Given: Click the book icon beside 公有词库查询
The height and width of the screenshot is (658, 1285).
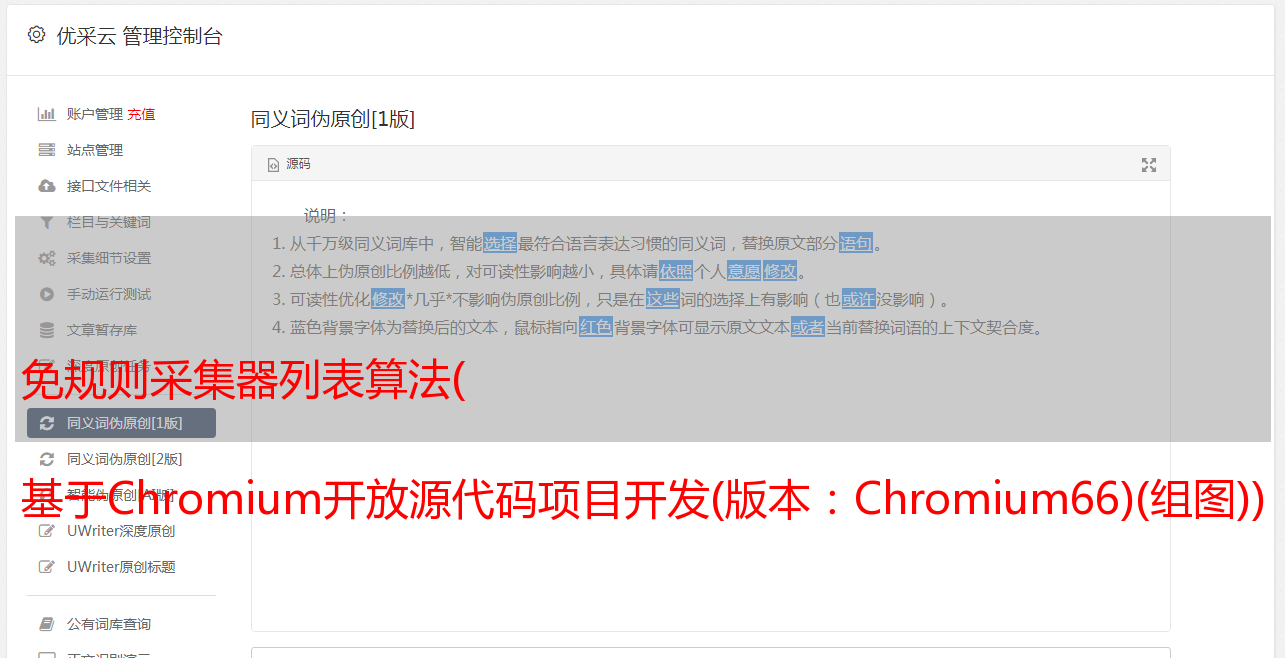Looking at the screenshot, I should click(46, 624).
